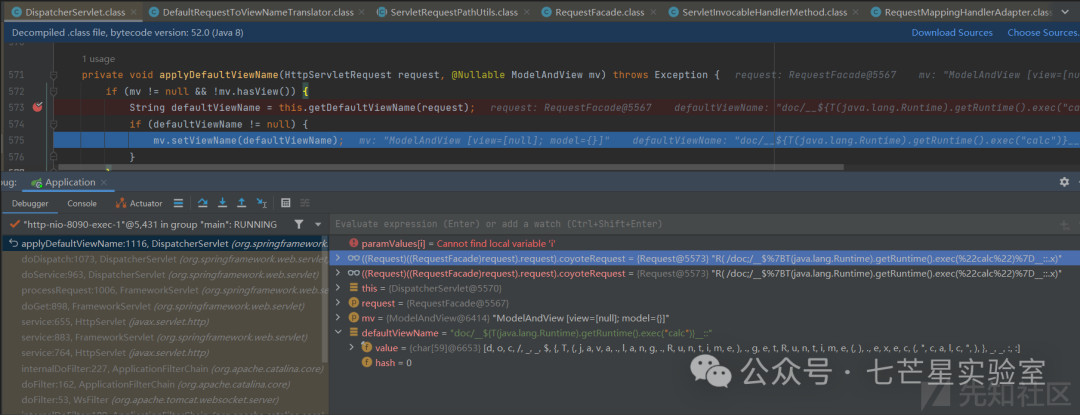Click the field icon beside hash = 0
The image size is (1080, 415).
(367, 362)
